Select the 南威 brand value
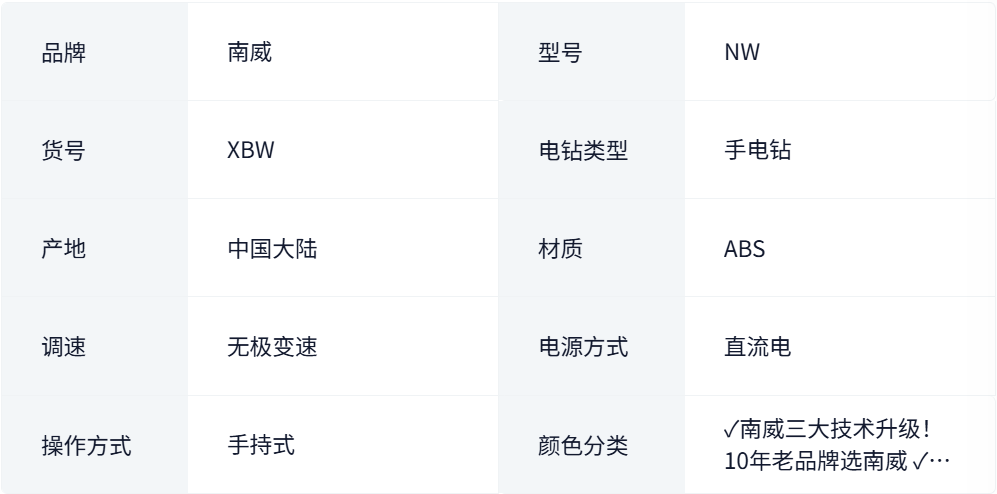This screenshot has width=997, height=494. (x=250, y=52)
